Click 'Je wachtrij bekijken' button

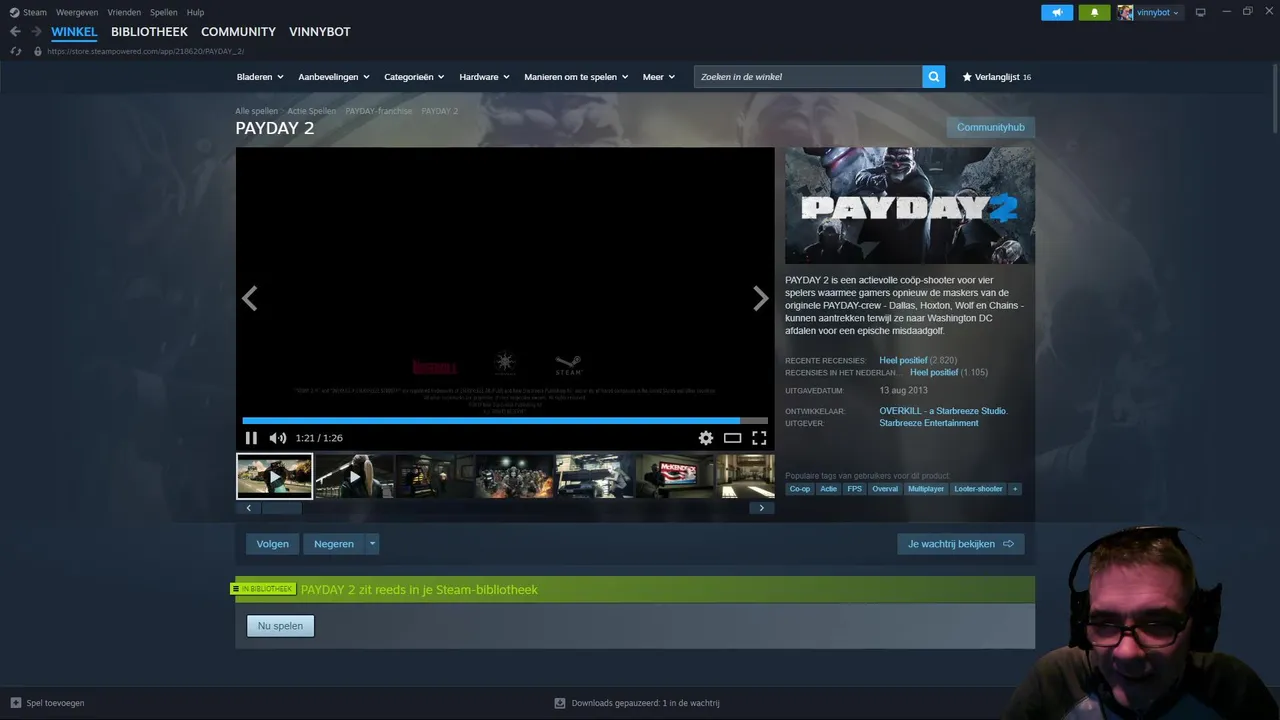click(960, 544)
